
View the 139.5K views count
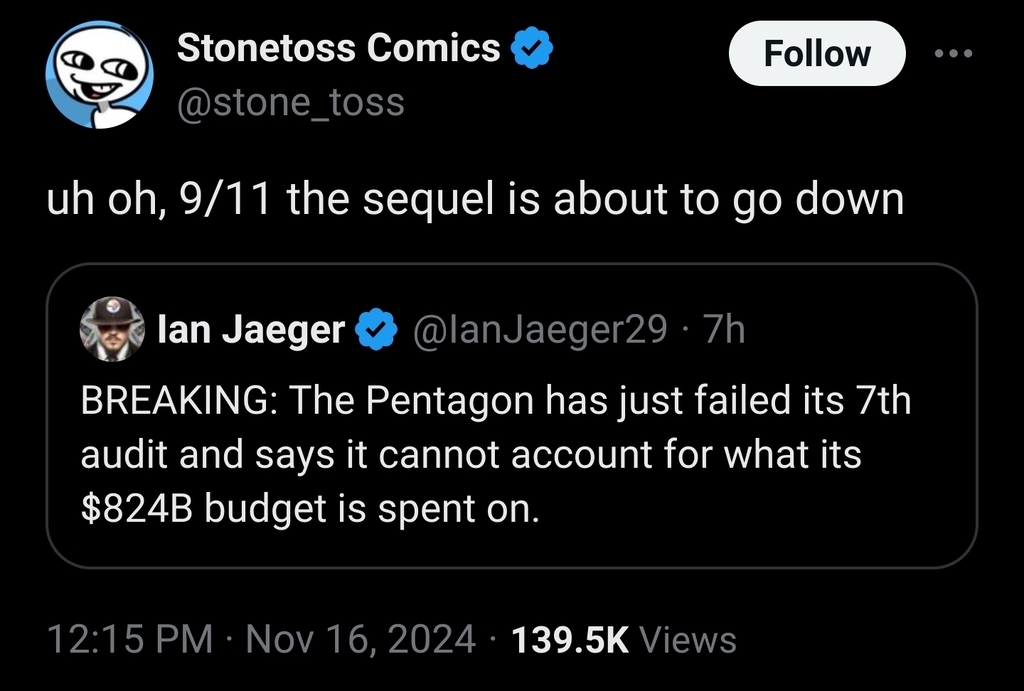569,639
